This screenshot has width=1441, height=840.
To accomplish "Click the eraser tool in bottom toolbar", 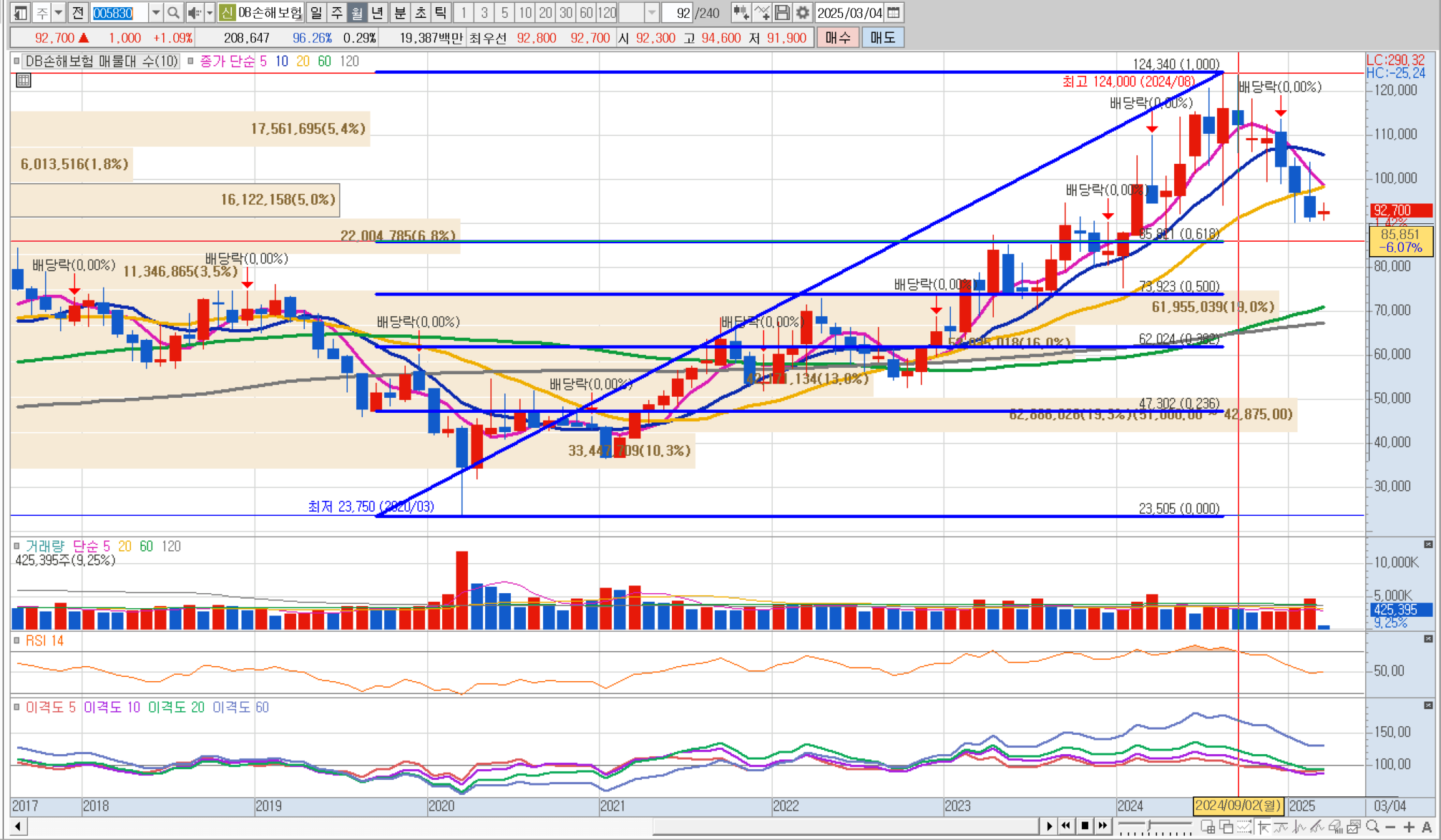I will [1335, 827].
